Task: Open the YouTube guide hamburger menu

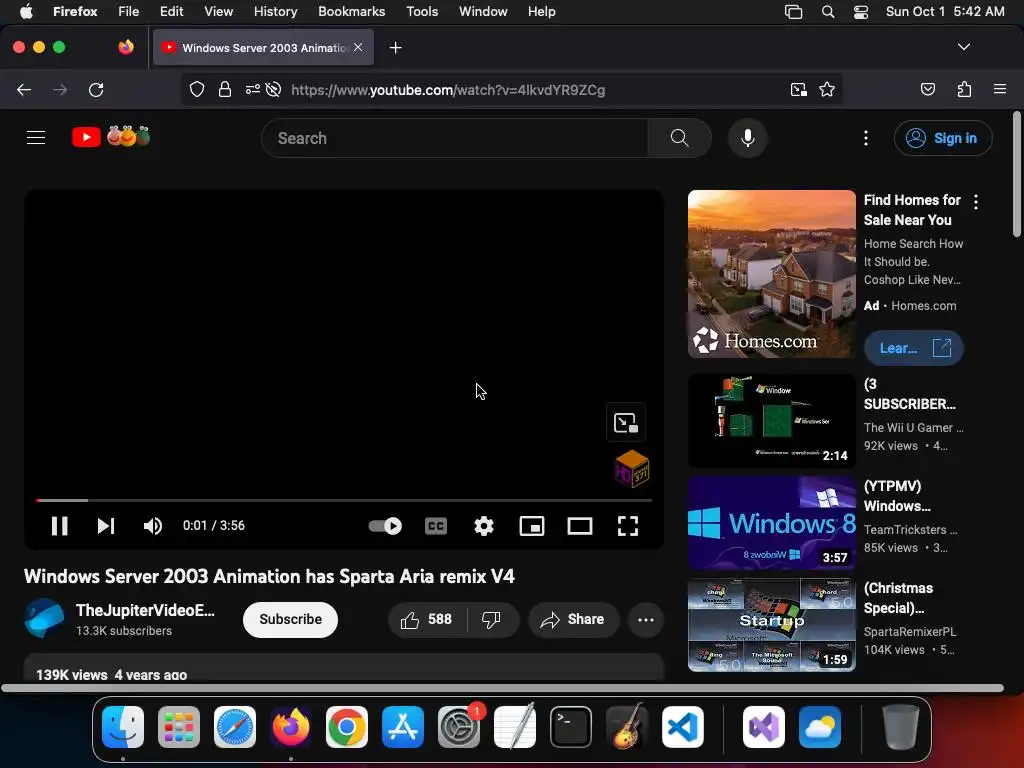Action: (x=36, y=138)
